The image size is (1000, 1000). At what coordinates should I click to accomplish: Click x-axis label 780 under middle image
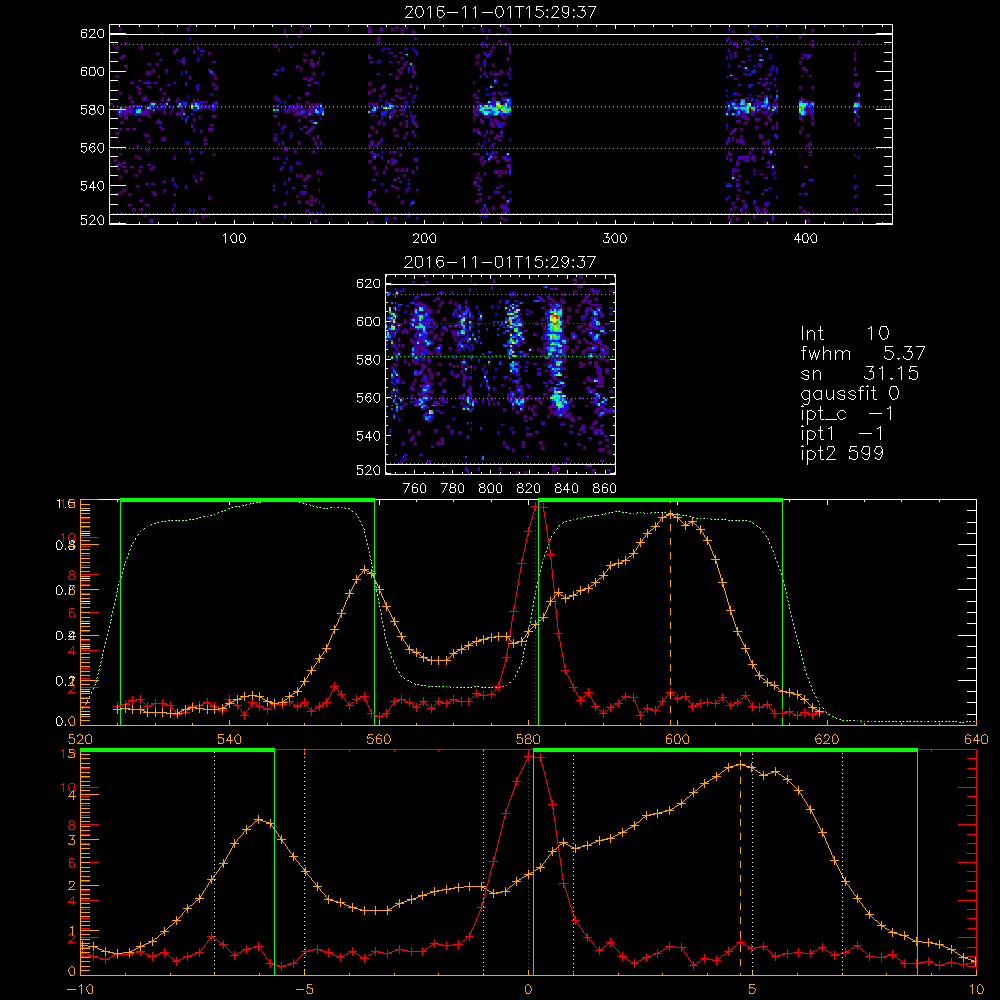pos(453,489)
